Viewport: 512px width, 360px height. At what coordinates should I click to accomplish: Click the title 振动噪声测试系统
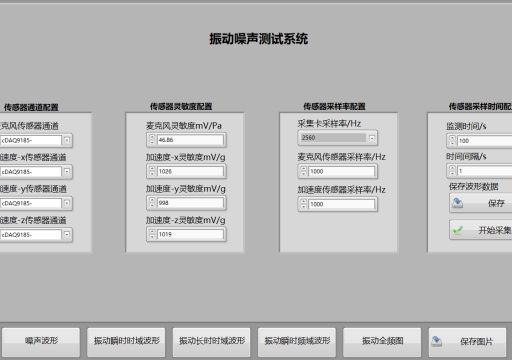[x=259, y=39]
